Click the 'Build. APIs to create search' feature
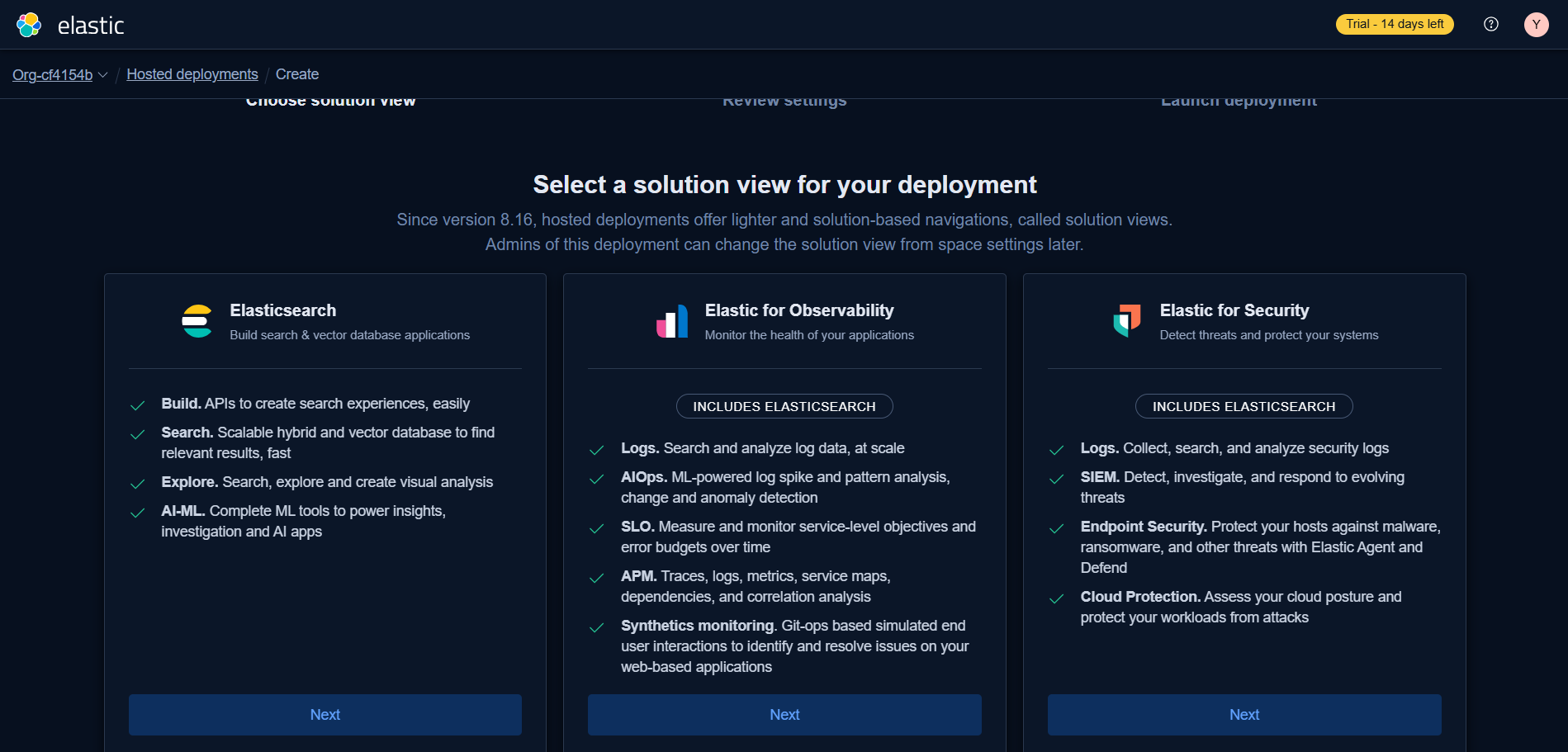Image resolution: width=1568 pixels, height=752 pixels. coord(315,404)
